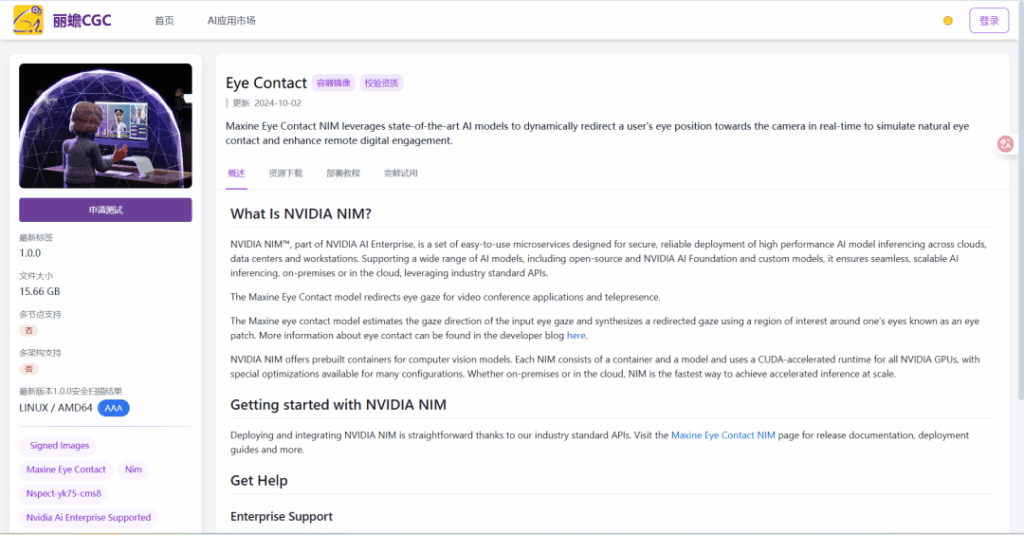Toggle the yellow theme mode icon
This screenshot has width=1024, height=535.
click(948, 21)
